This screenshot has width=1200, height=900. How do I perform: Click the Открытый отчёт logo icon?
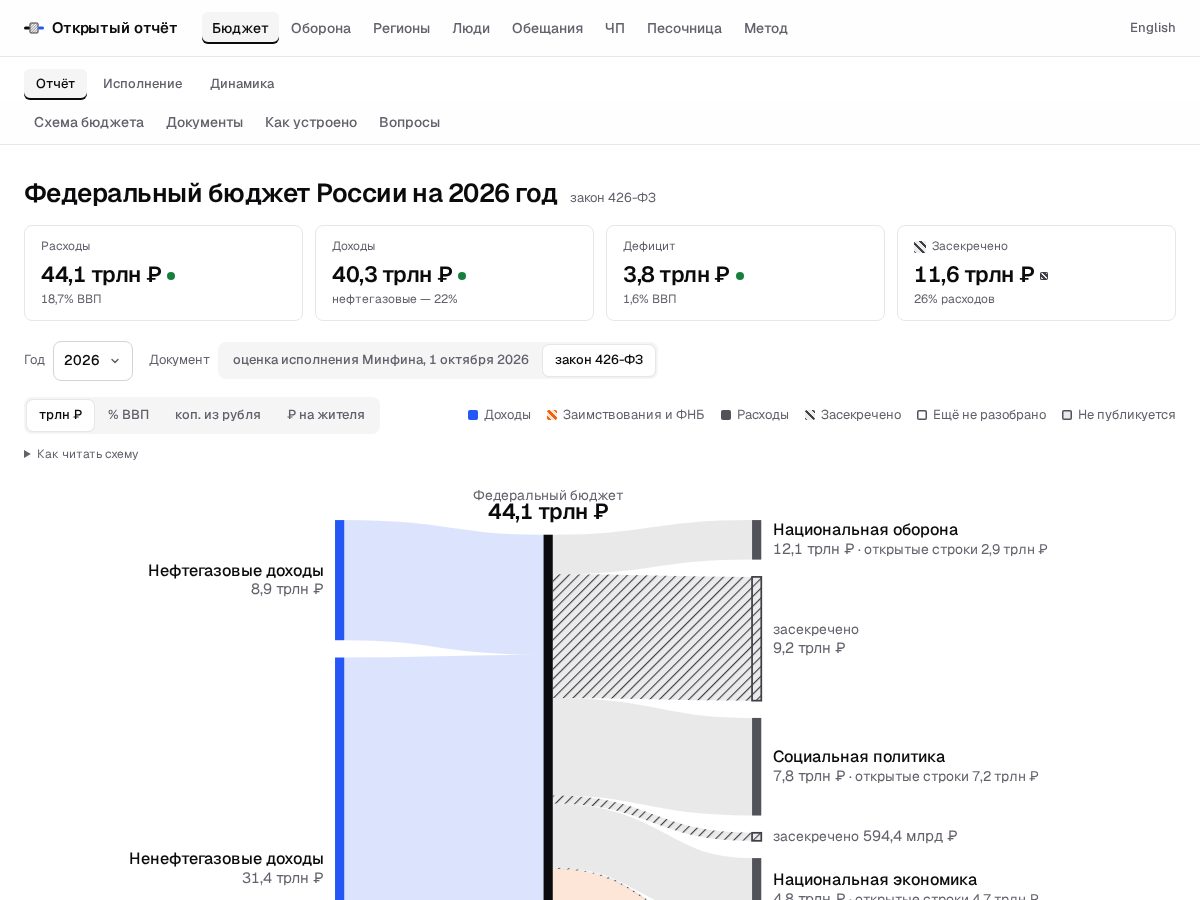click(34, 28)
